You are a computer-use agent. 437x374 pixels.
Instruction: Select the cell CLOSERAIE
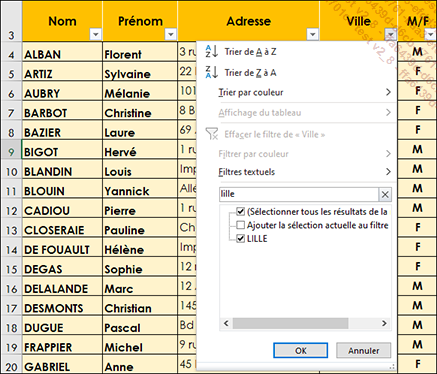point(62,228)
